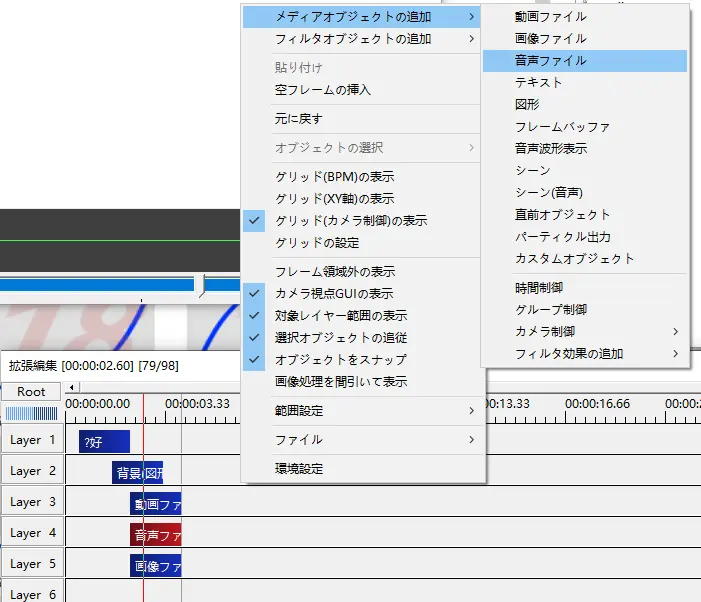Click timeline scroll left arrow

point(71,387)
